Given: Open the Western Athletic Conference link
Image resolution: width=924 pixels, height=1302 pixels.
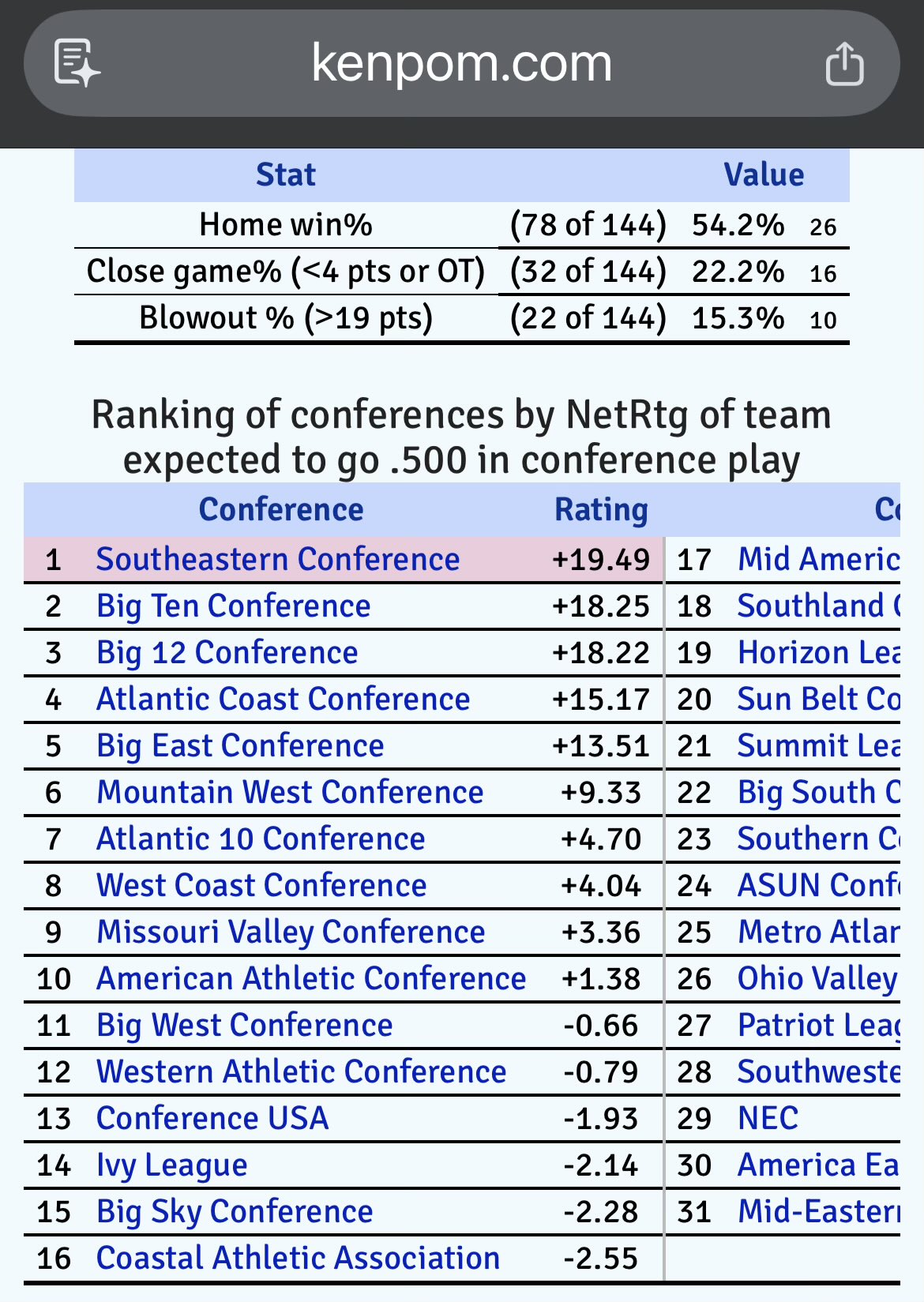Looking at the screenshot, I should 301,1072.
